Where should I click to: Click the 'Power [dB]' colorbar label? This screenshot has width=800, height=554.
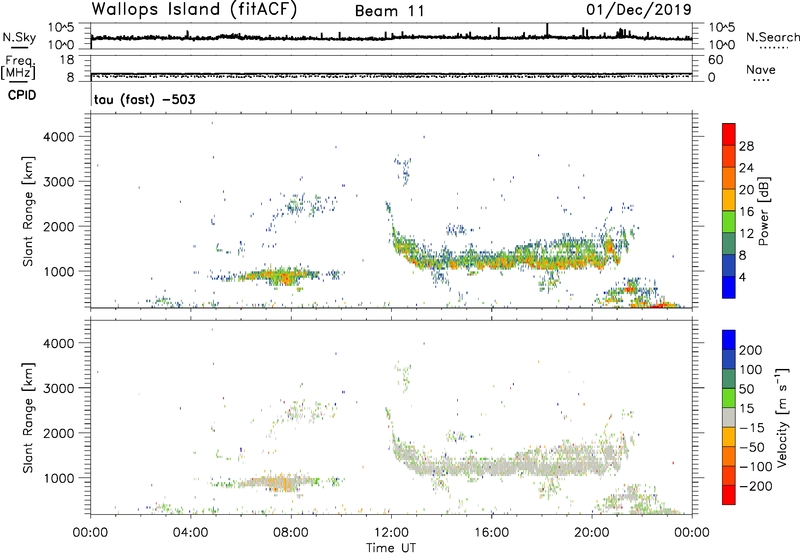(x=763, y=211)
